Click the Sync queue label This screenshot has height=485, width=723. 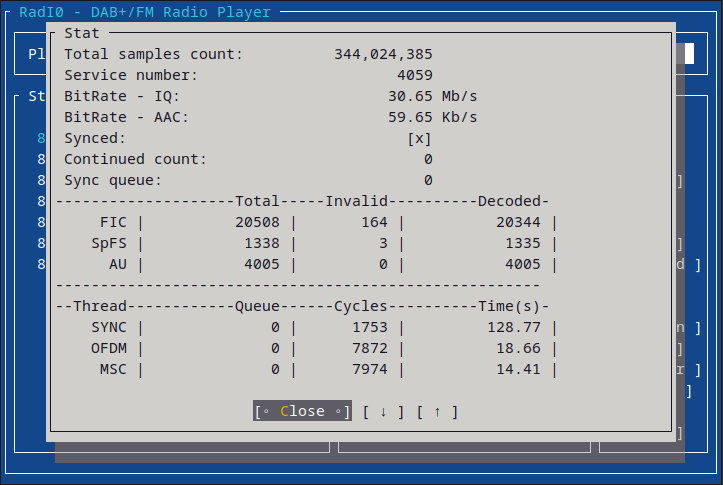click(113, 180)
